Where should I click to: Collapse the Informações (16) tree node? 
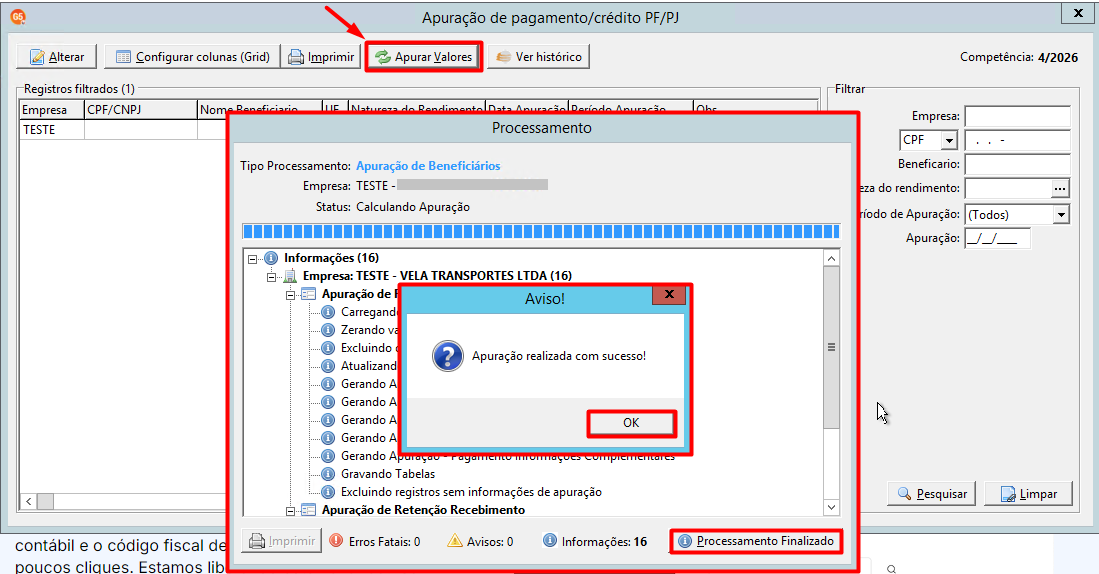click(252, 259)
